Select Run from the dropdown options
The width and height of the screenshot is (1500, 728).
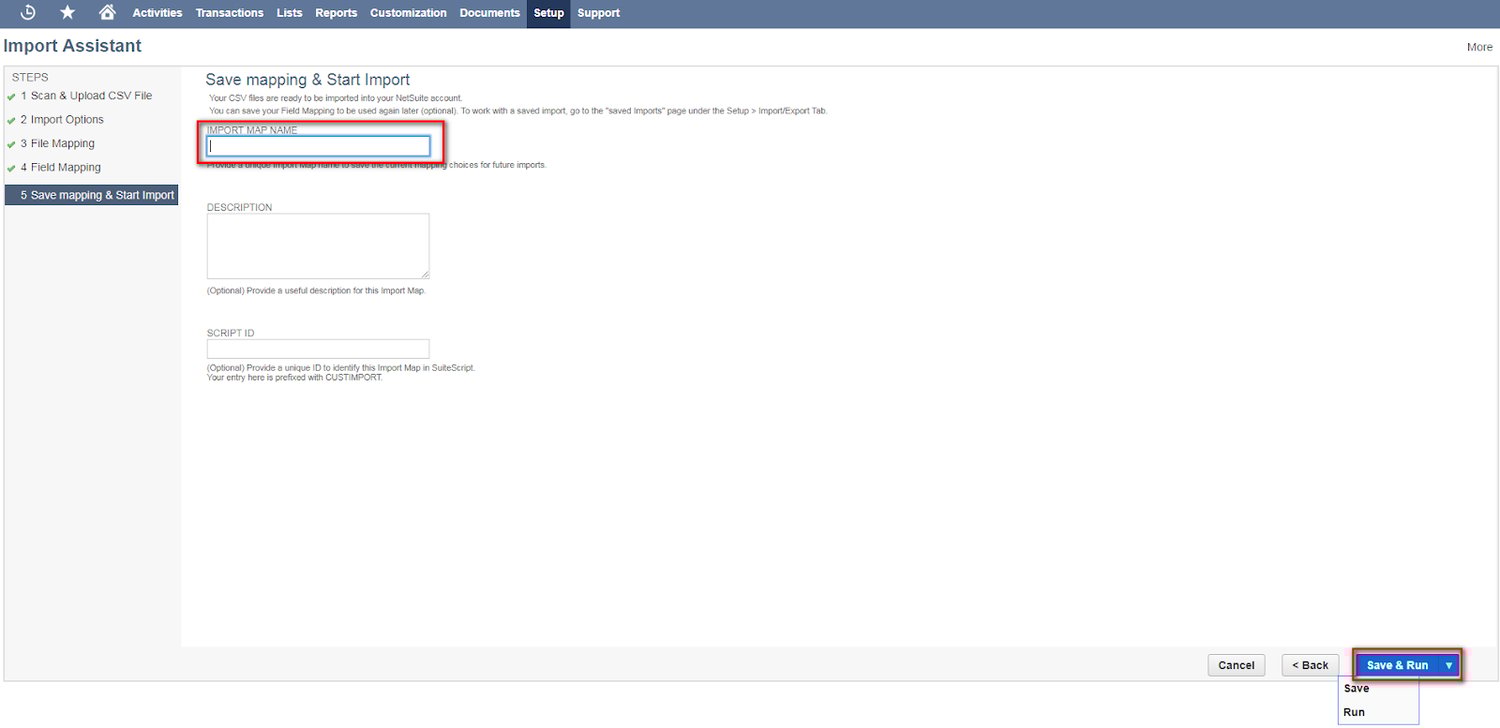click(x=1354, y=712)
